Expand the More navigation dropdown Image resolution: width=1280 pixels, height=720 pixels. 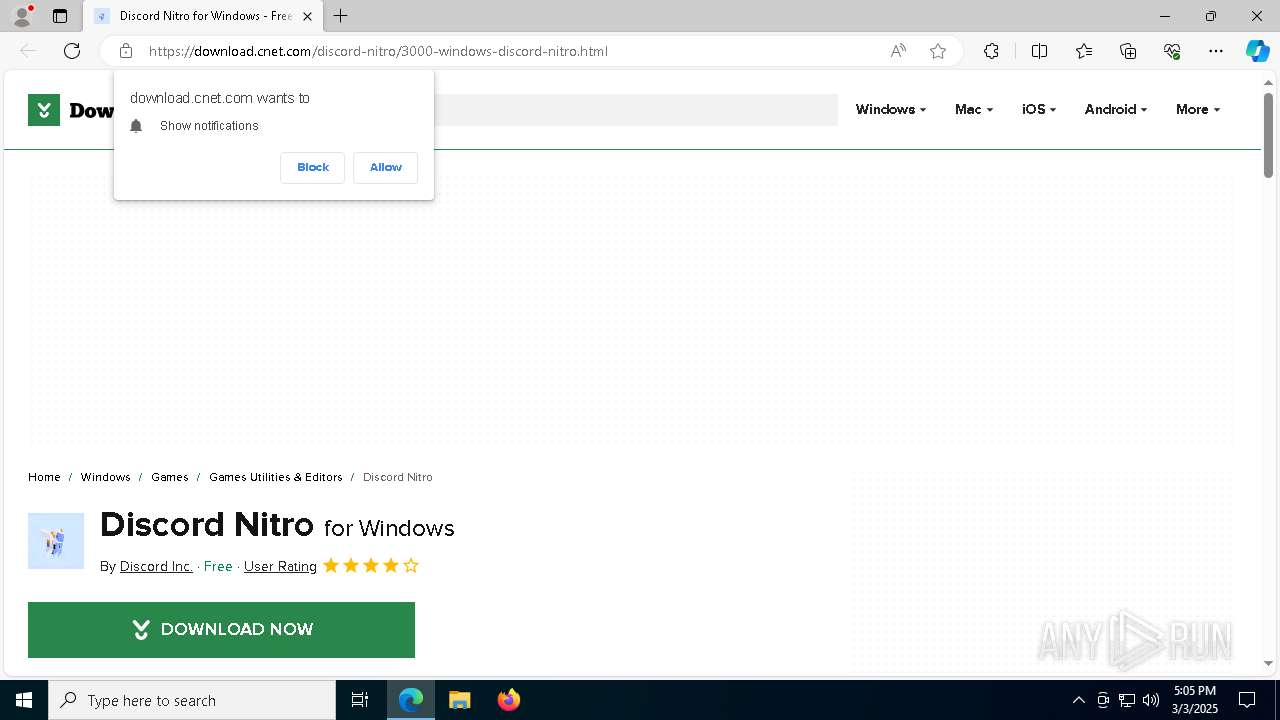click(1198, 109)
